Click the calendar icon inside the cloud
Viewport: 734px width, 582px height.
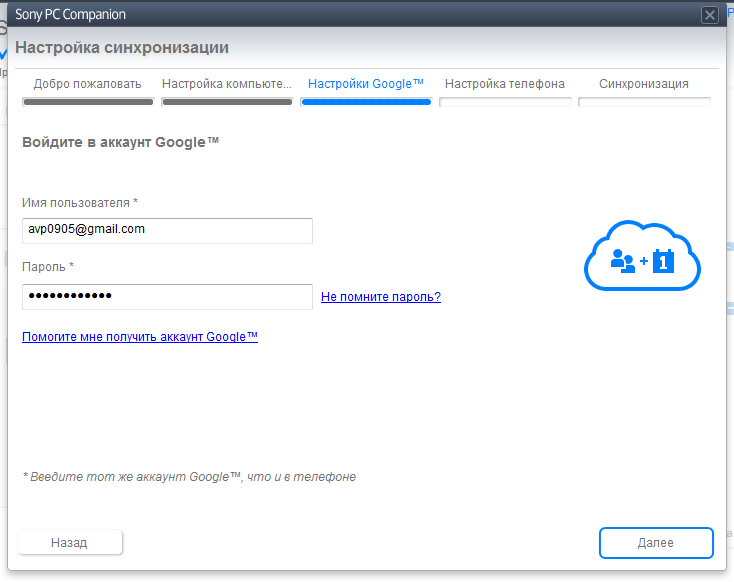click(x=665, y=262)
